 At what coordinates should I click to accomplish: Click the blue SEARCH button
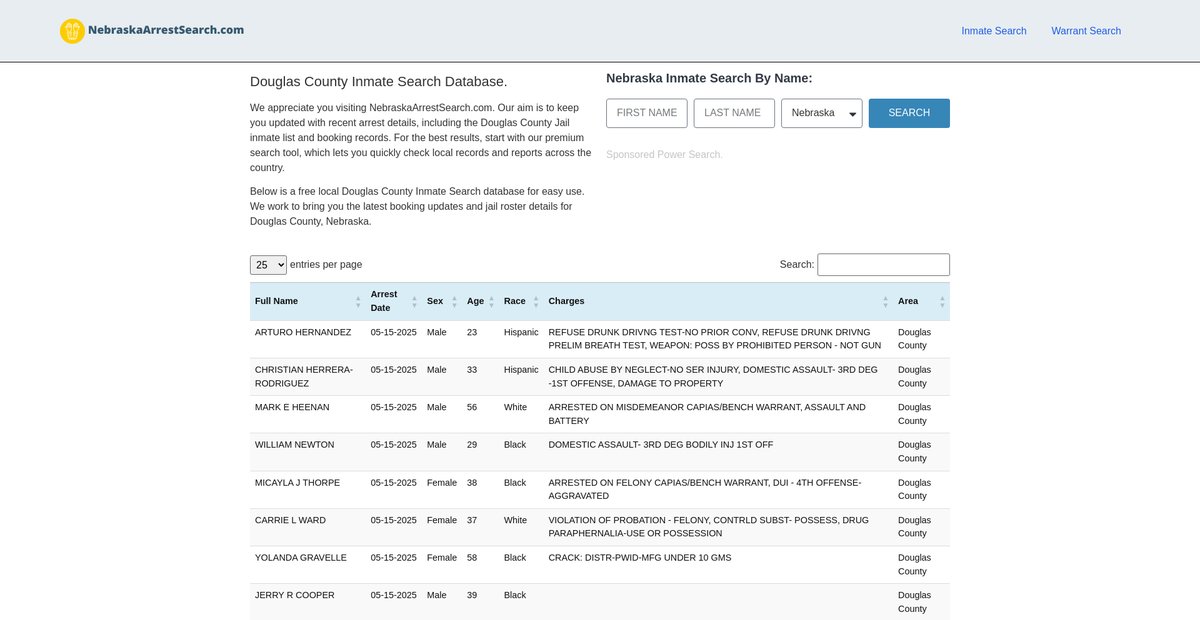click(909, 113)
